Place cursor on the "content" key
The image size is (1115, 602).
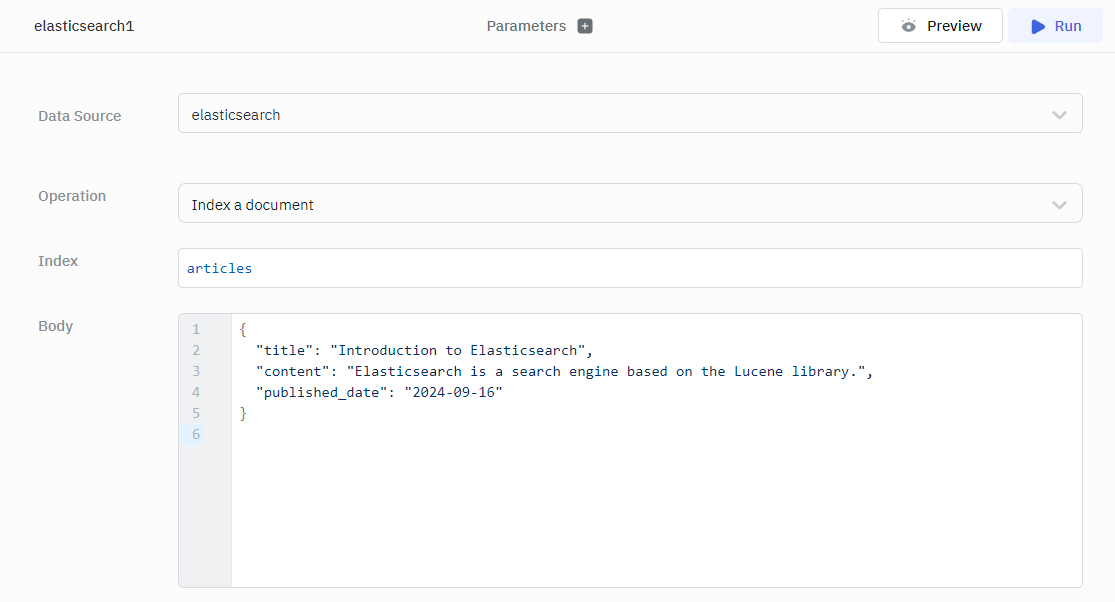(x=293, y=371)
